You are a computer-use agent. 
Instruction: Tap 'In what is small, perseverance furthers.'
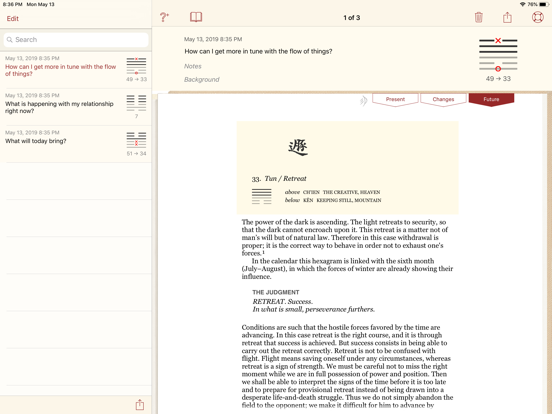pyautogui.click(x=313, y=309)
